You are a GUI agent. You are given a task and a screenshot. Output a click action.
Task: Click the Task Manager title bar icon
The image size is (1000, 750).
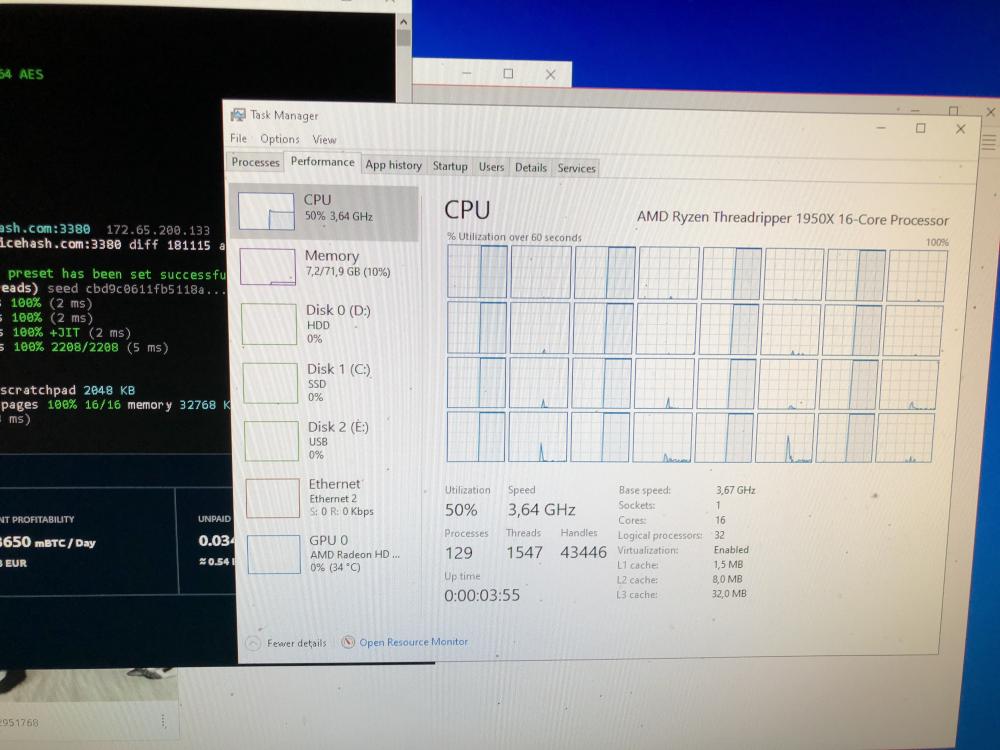239,115
